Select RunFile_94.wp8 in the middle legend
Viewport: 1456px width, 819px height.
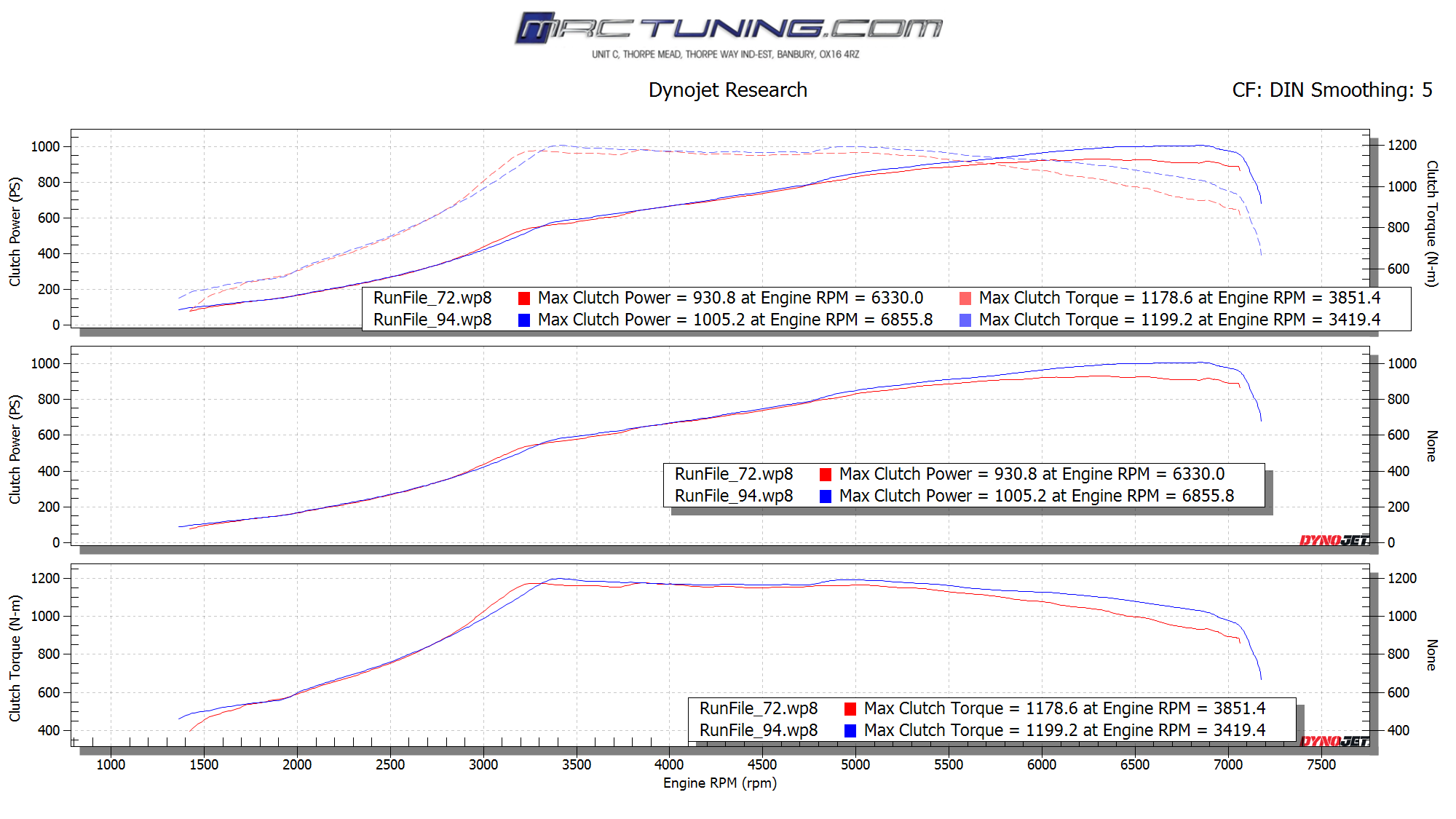[x=734, y=496]
